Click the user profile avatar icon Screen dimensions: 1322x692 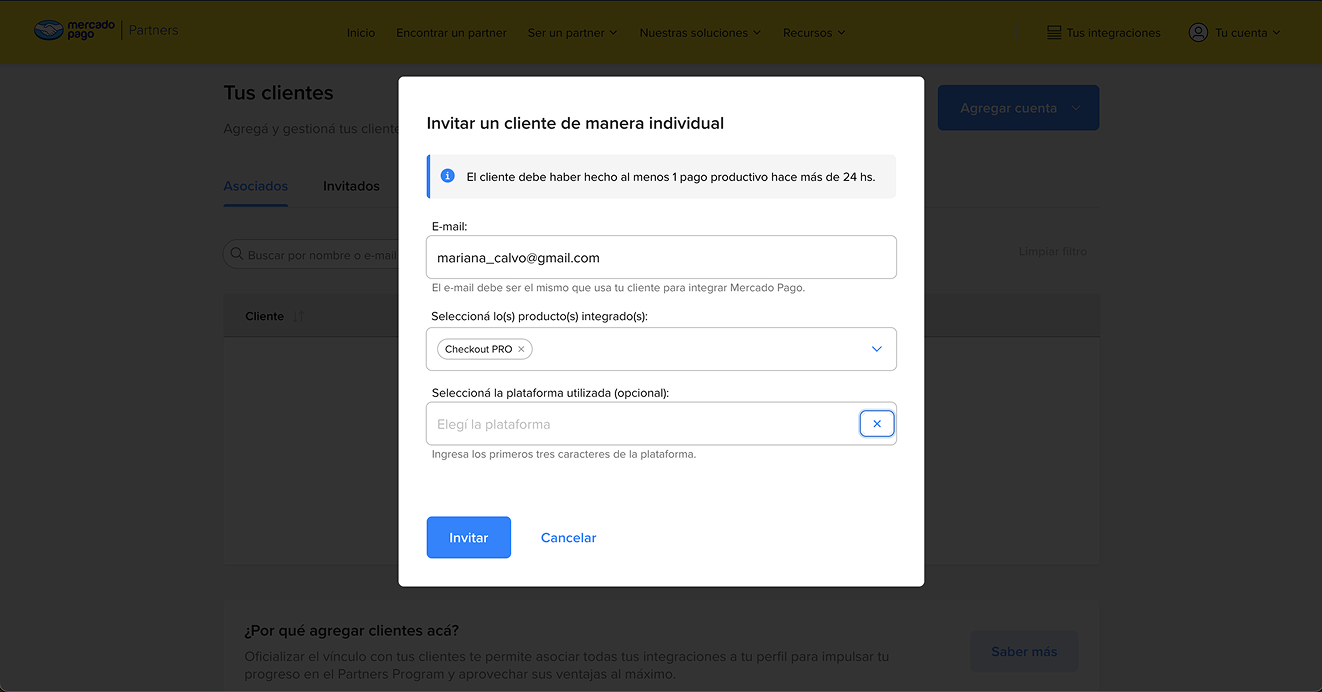tap(1198, 33)
